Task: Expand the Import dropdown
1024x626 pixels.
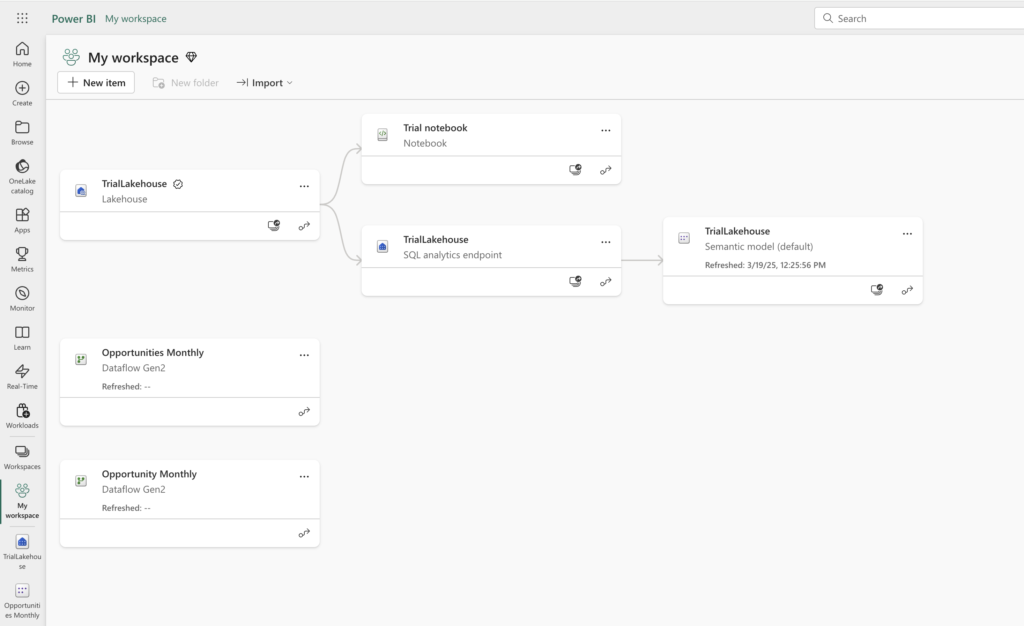Action: pyautogui.click(x=264, y=82)
